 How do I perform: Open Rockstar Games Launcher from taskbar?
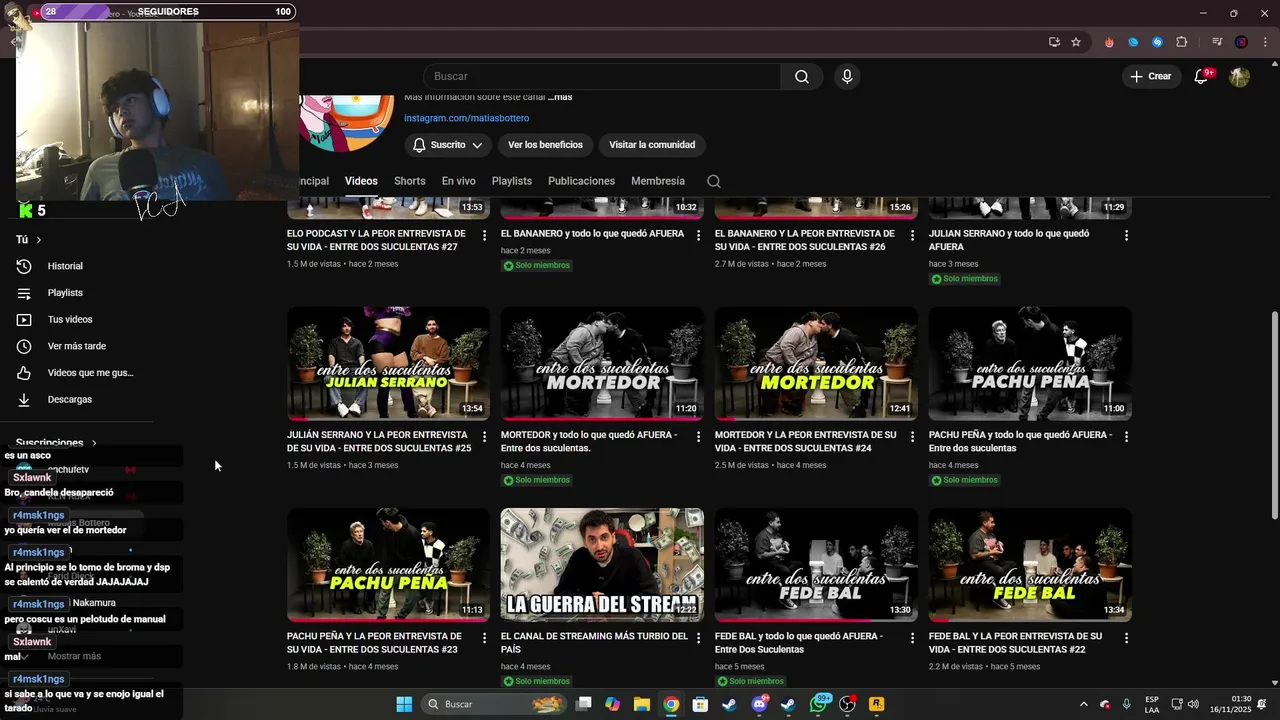click(x=877, y=704)
